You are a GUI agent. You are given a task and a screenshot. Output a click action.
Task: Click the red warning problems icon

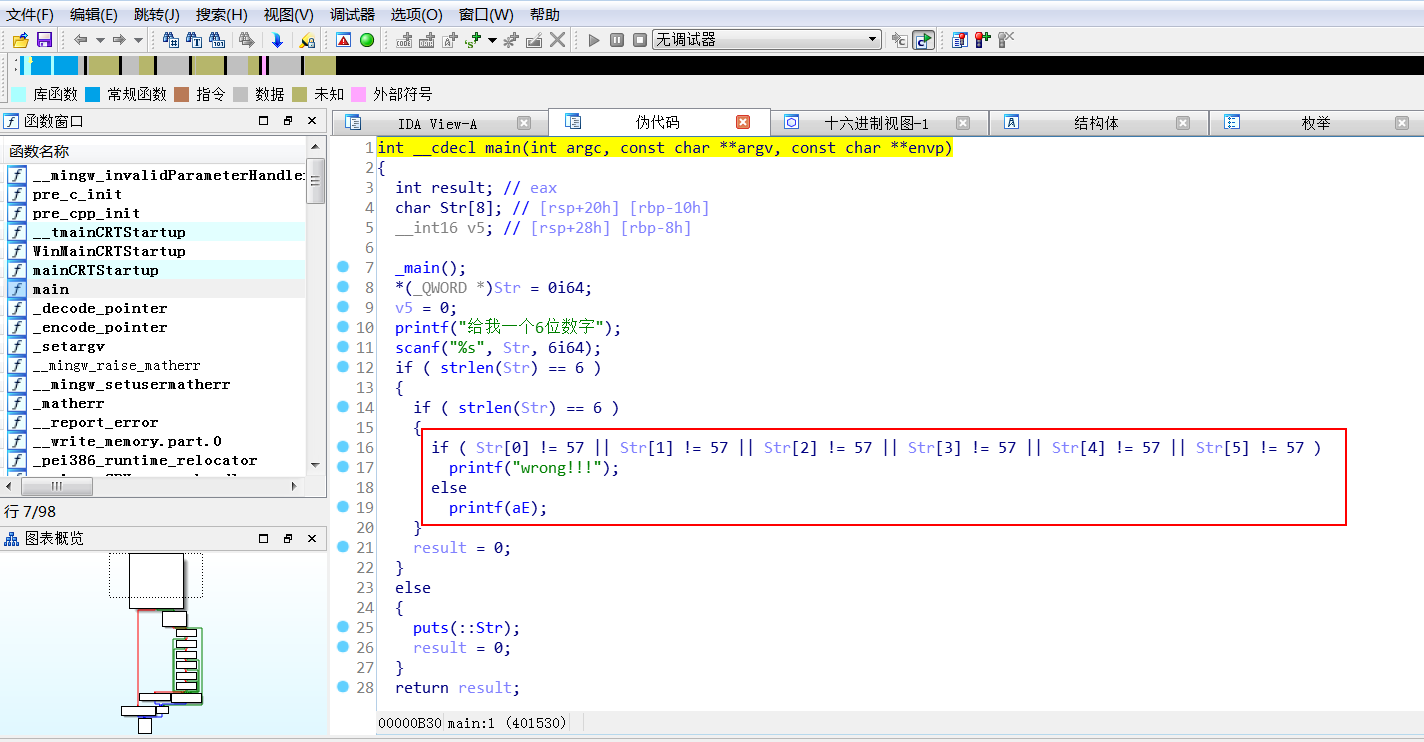tap(343, 40)
